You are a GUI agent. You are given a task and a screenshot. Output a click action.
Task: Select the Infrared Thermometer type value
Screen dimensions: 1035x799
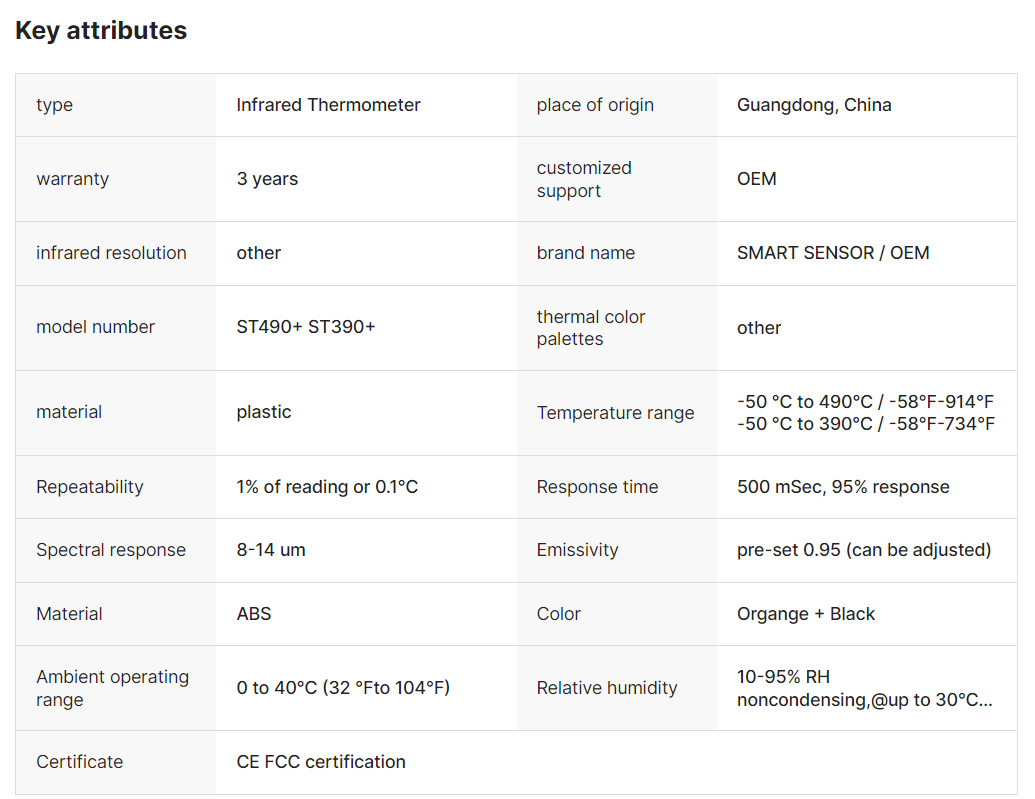(328, 105)
